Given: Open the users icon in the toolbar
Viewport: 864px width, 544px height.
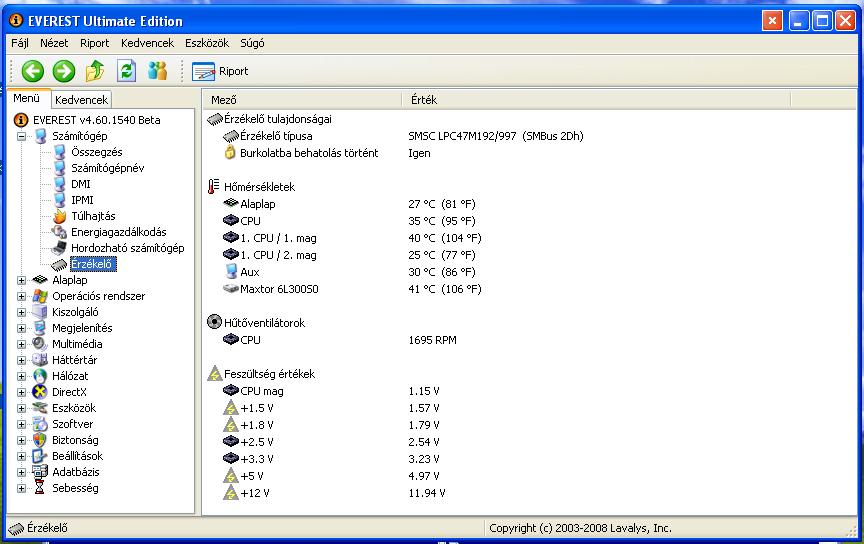Looking at the screenshot, I should click(x=158, y=71).
